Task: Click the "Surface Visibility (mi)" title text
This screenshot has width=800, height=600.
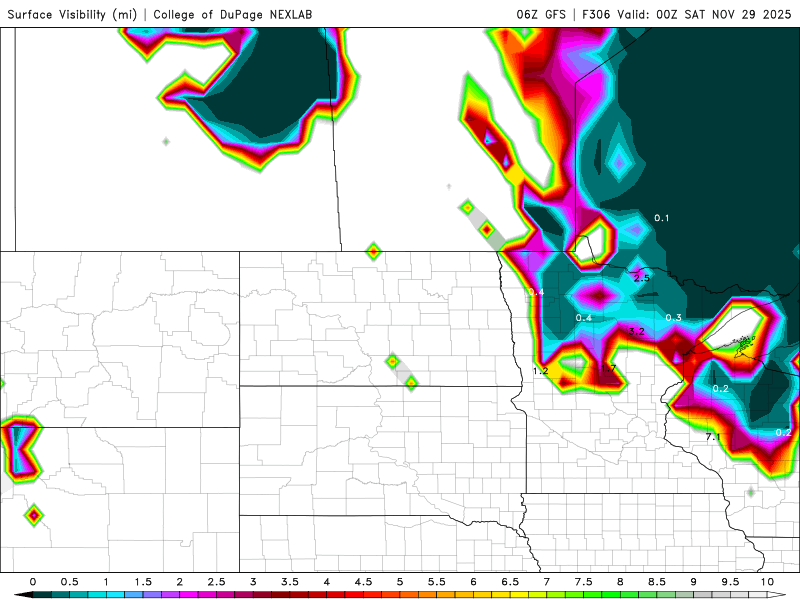Action: 72,14
